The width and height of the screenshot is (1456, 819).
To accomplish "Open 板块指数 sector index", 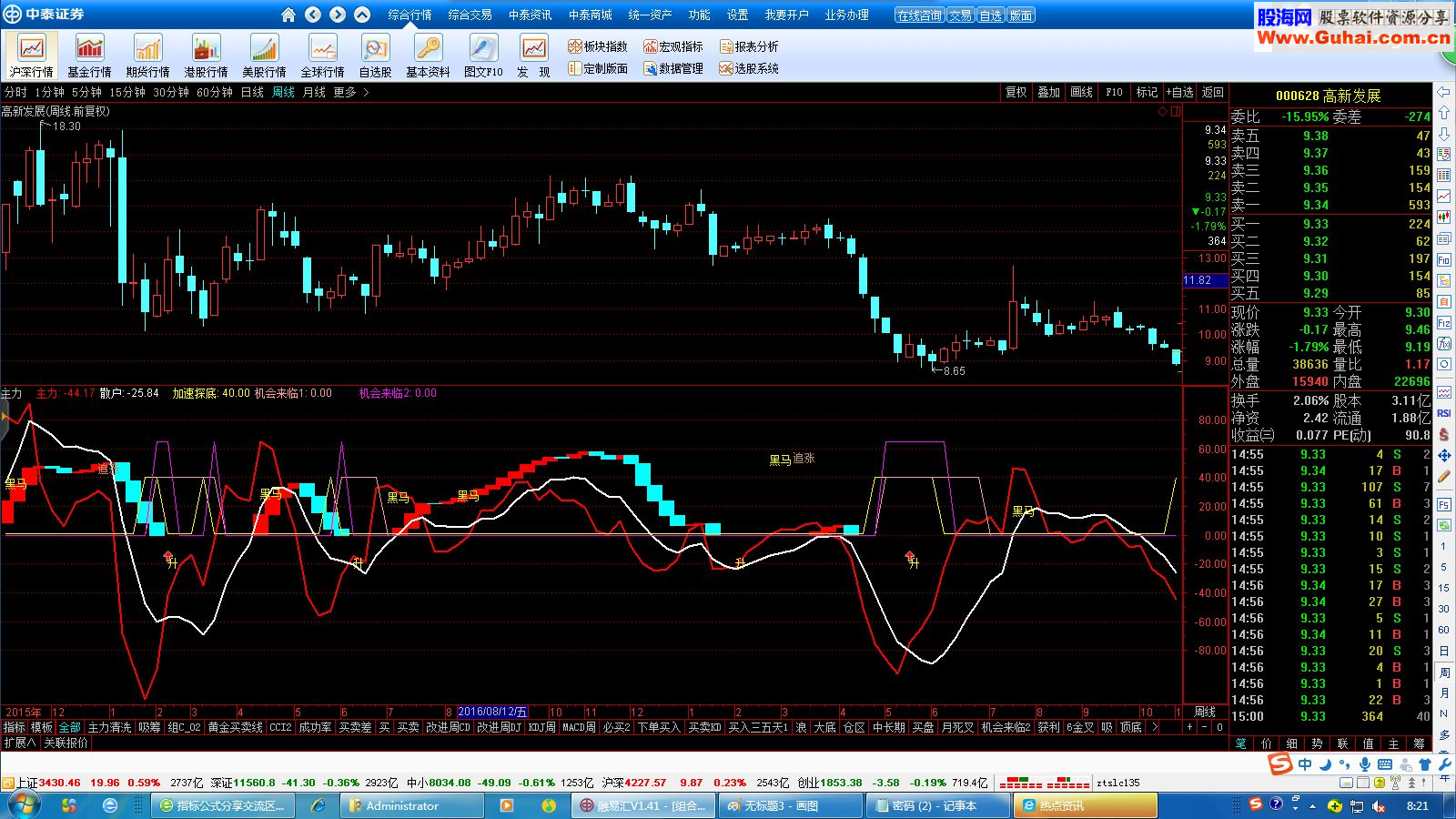I will point(598,46).
